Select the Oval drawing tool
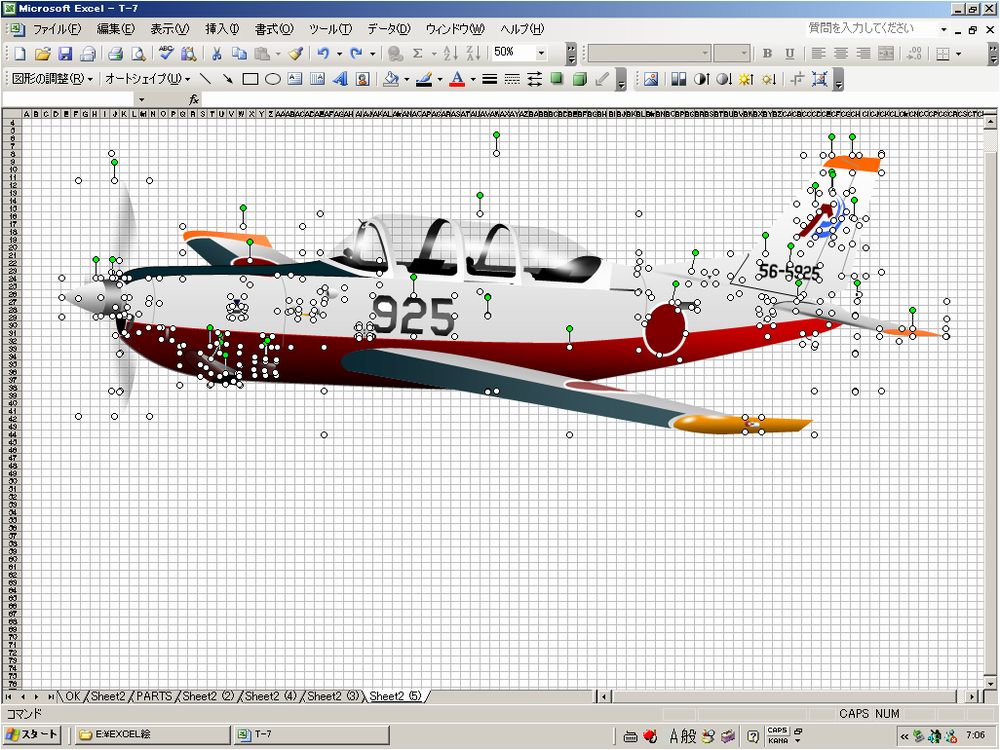Screen dimensions: 1000x750 coord(272,78)
